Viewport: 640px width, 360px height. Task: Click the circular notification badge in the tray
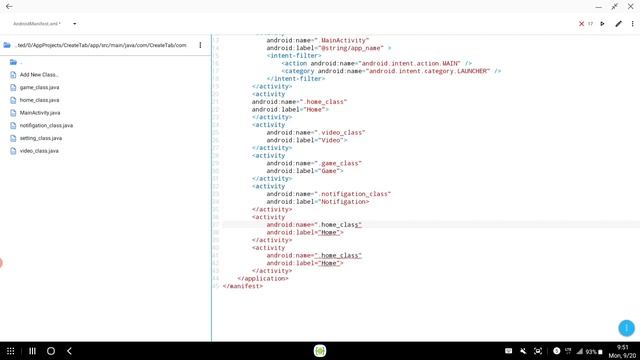556,351
